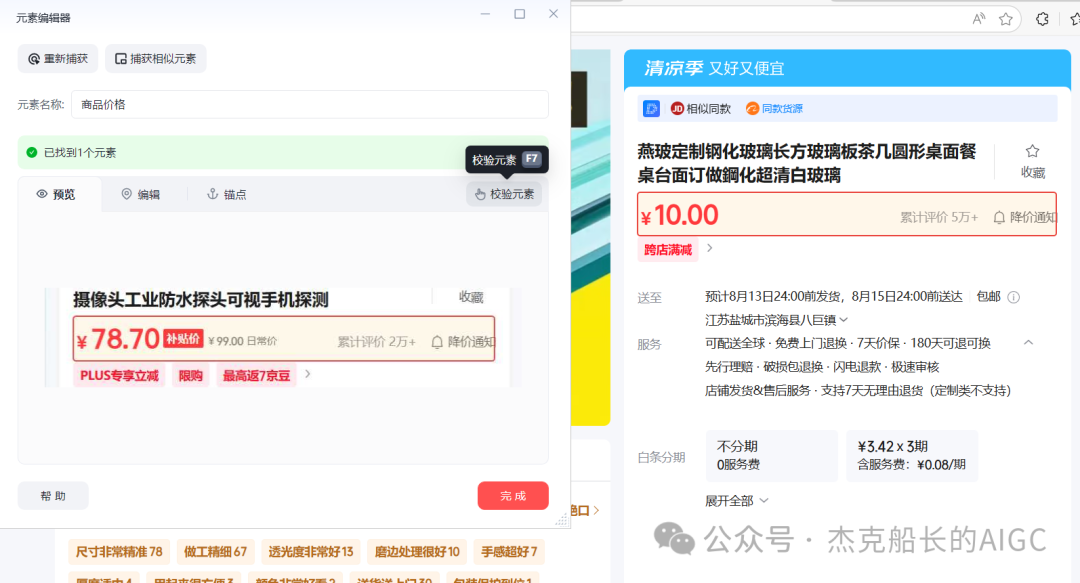This screenshot has width=1080, height=583.
Task: Click the 重新捕获 recapture button
Action: (58, 59)
